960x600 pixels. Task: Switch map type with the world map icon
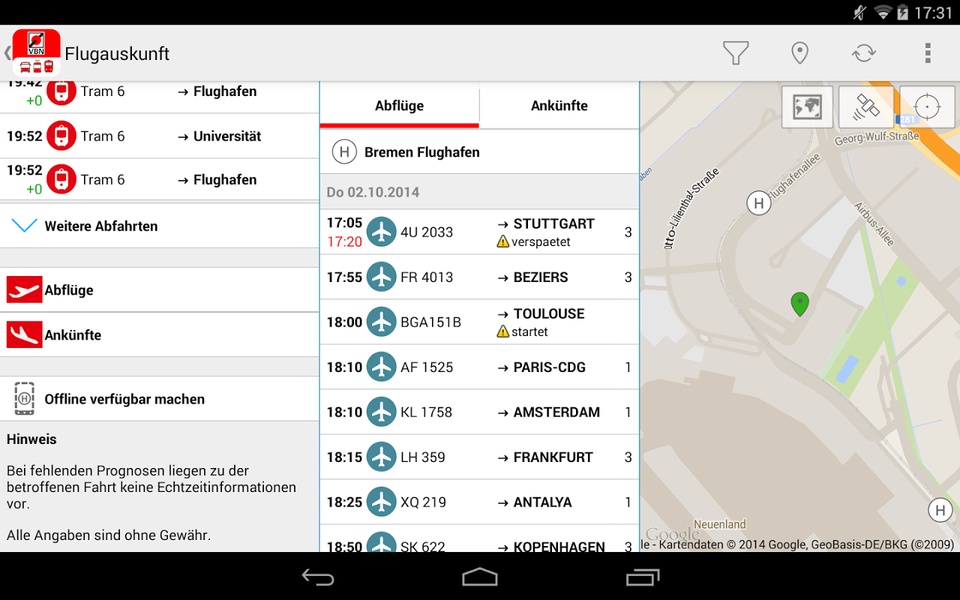click(x=807, y=107)
